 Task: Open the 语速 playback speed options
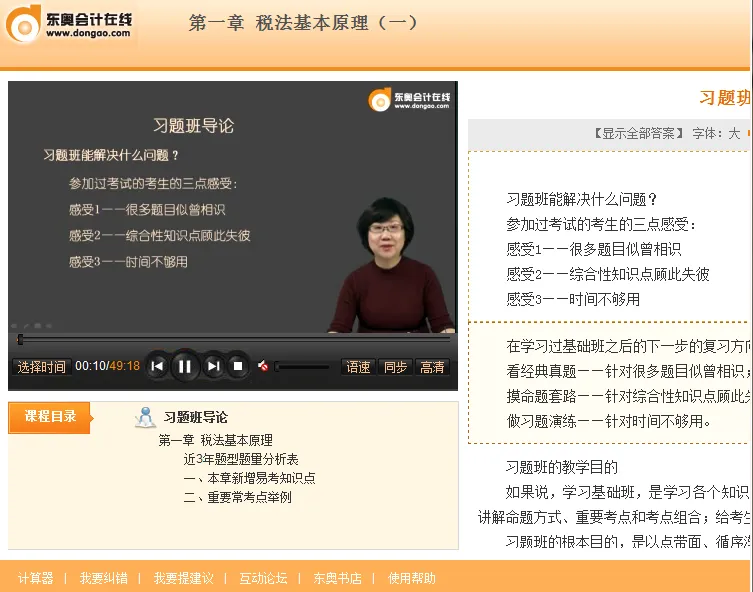(x=358, y=367)
